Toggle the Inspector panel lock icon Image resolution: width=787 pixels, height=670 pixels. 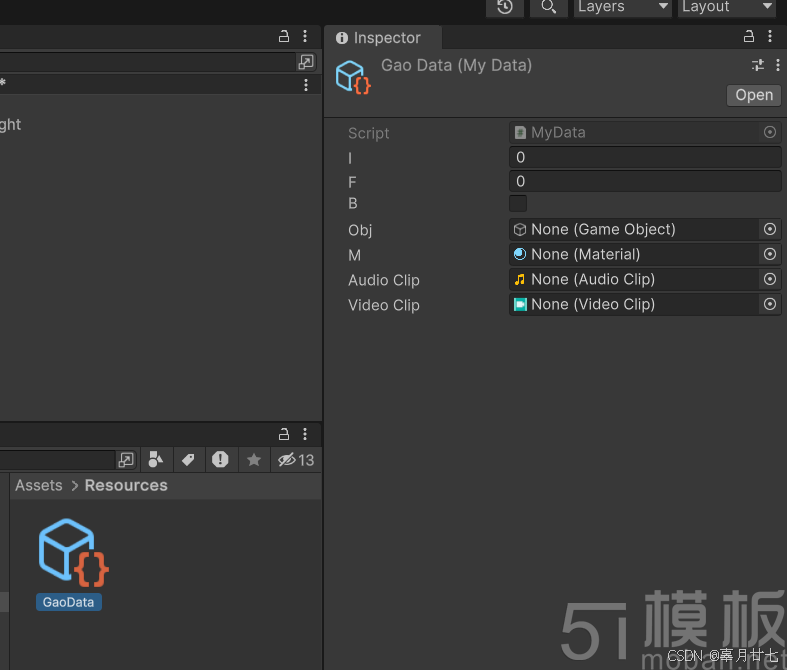coord(748,36)
